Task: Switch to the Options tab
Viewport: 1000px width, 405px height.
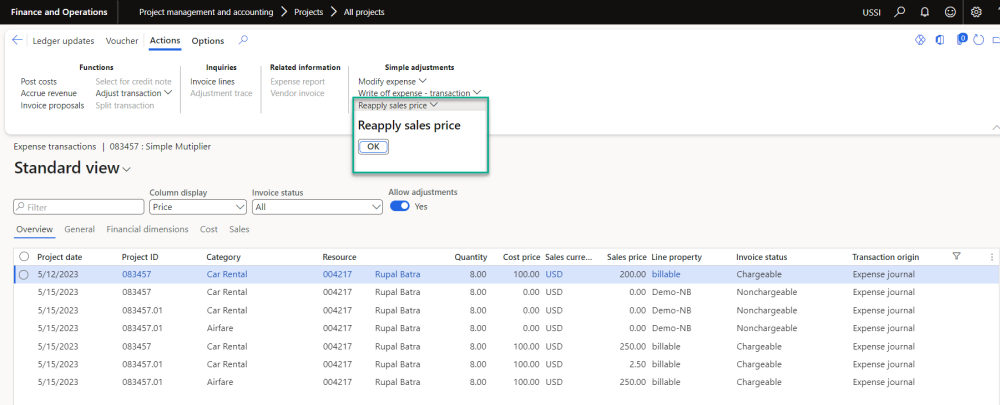Action: 208,41
